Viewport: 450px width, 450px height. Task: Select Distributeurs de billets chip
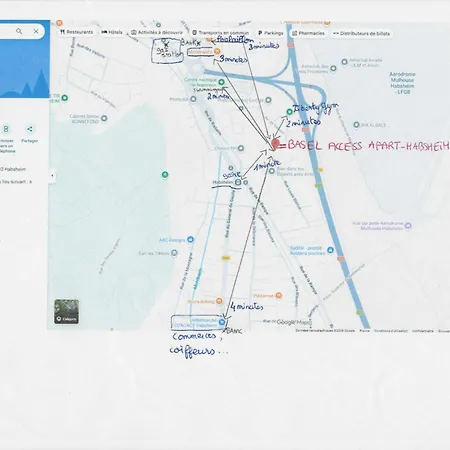[x=361, y=34]
